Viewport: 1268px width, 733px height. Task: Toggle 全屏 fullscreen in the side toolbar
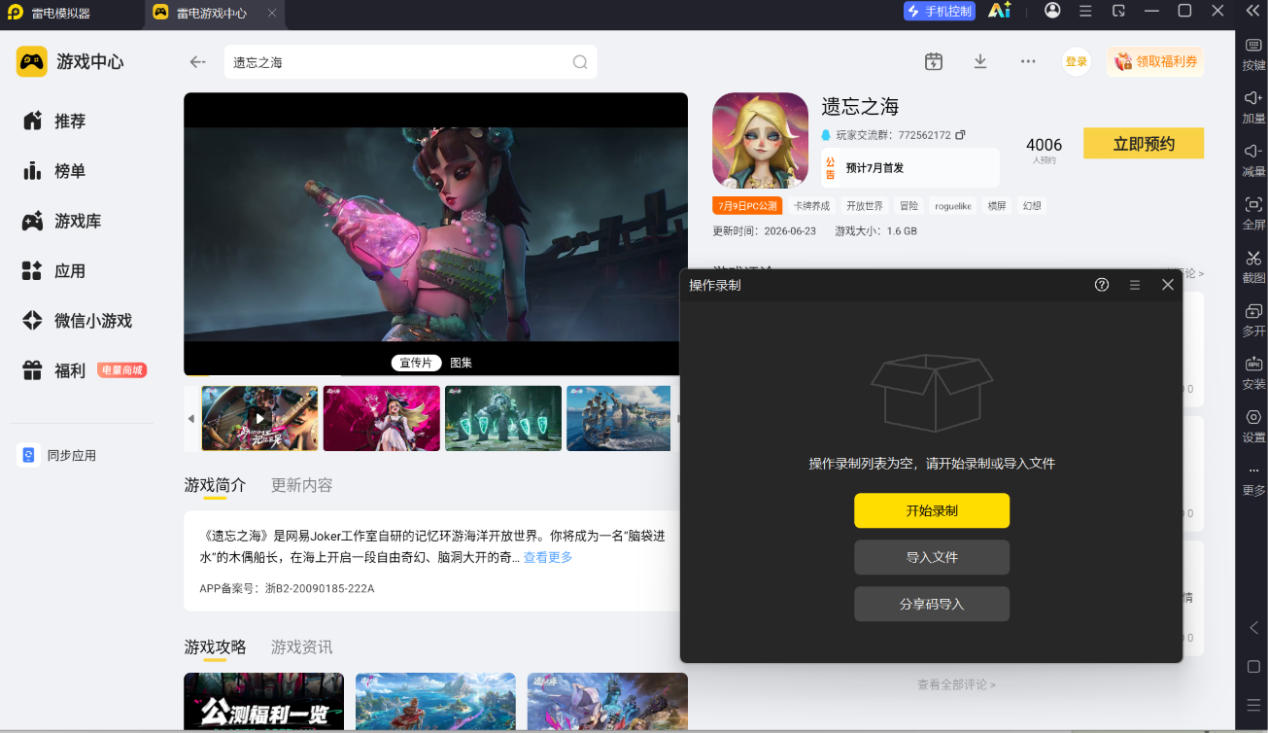pos(1253,212)
